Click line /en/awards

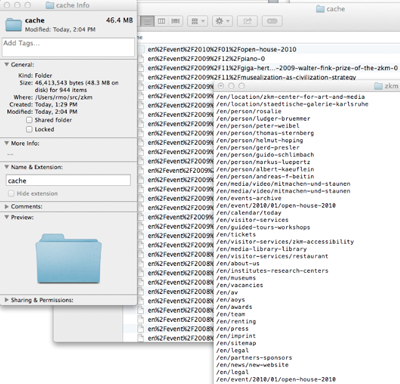pyautogui.click(x=234, y=307)
